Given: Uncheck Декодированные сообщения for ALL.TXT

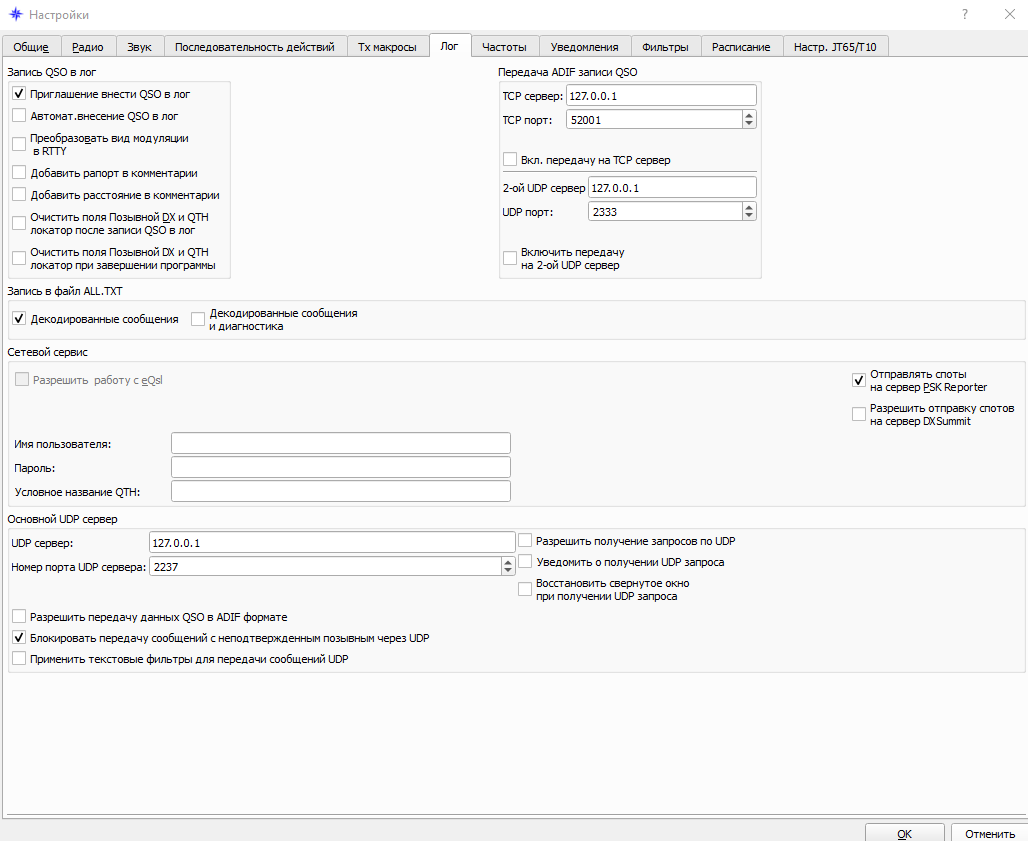Looking at the screenshot, I should (19, 319).
